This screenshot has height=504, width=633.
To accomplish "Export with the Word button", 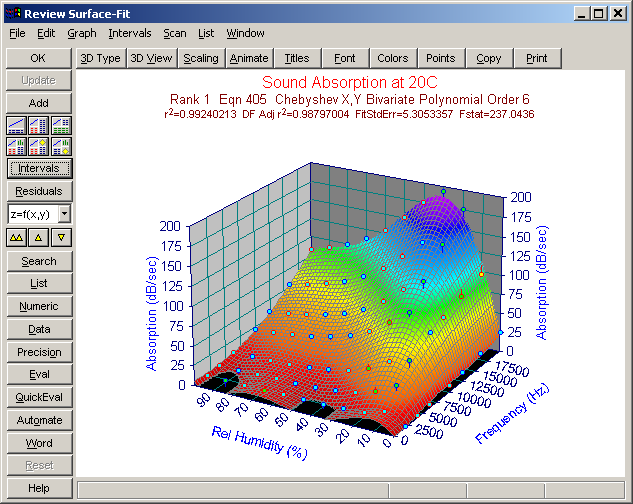I will pyautogui.click(x=39, y=443).
